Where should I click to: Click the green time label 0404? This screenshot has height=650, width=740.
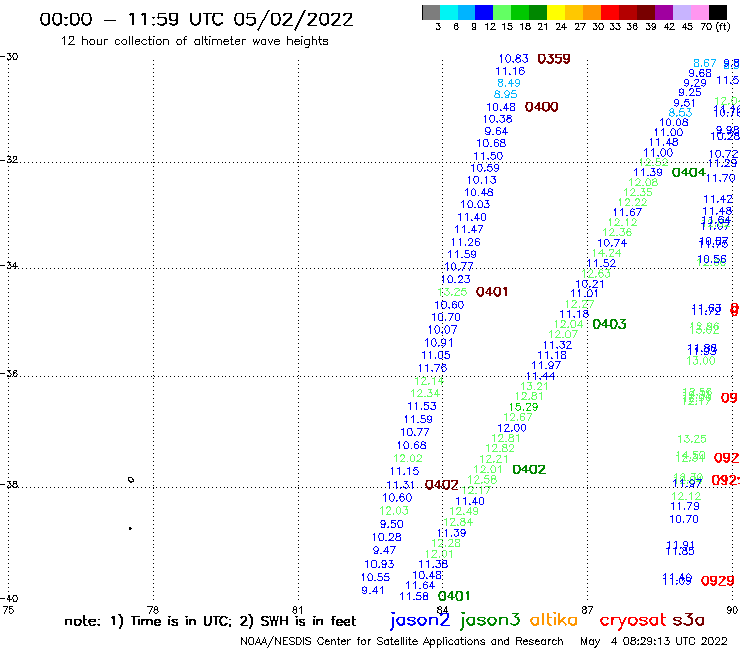pyautogui.click(x=689, y=173)
